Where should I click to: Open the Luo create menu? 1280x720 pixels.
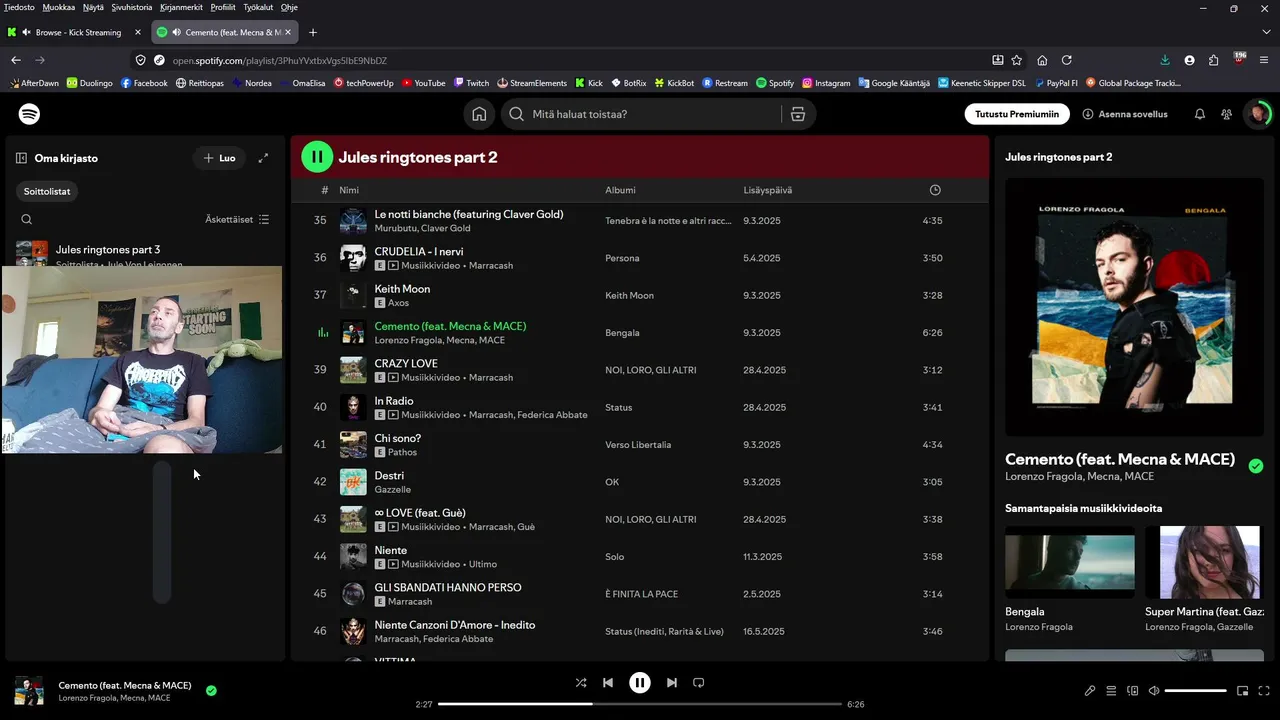point(219,158)
